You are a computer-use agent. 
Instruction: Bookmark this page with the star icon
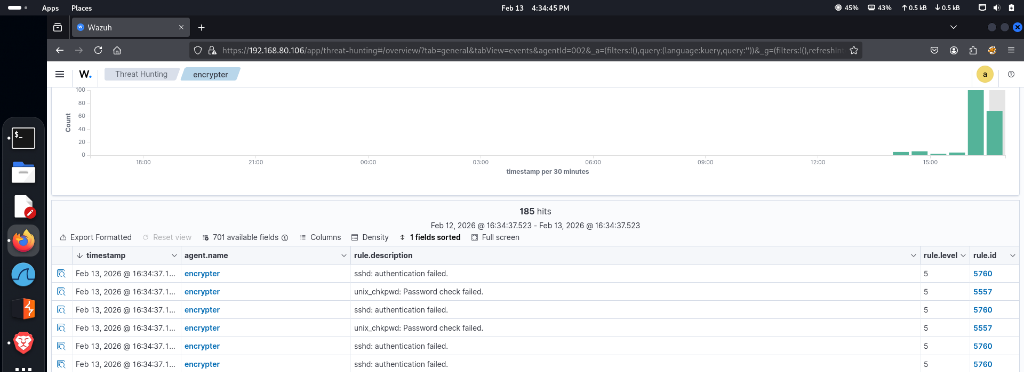pos(854,50)
